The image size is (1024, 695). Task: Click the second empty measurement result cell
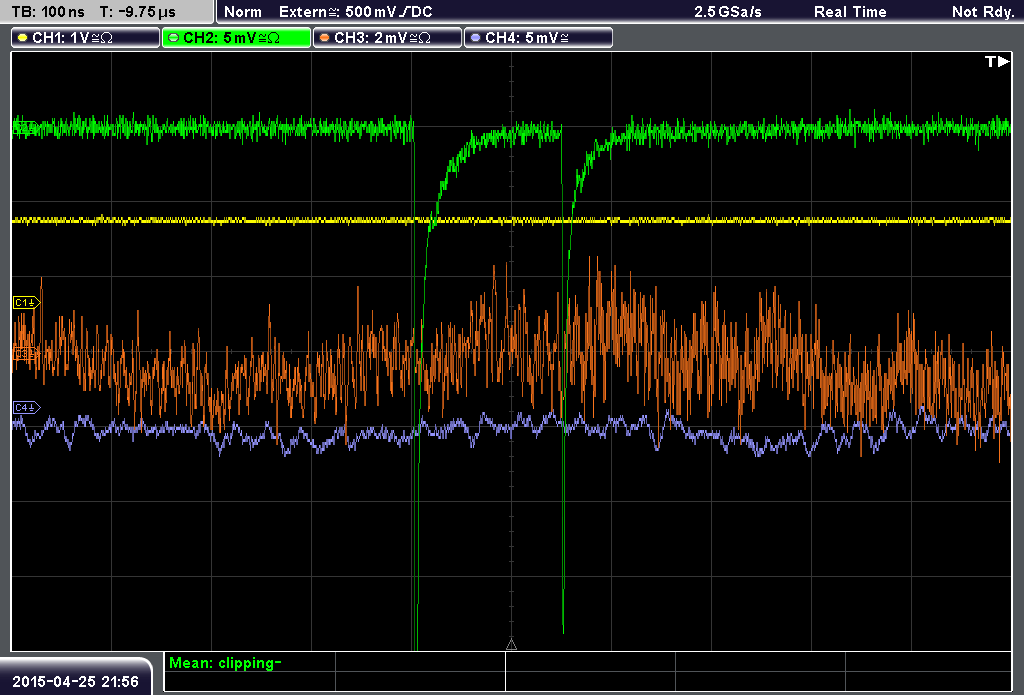coord(590,662)
